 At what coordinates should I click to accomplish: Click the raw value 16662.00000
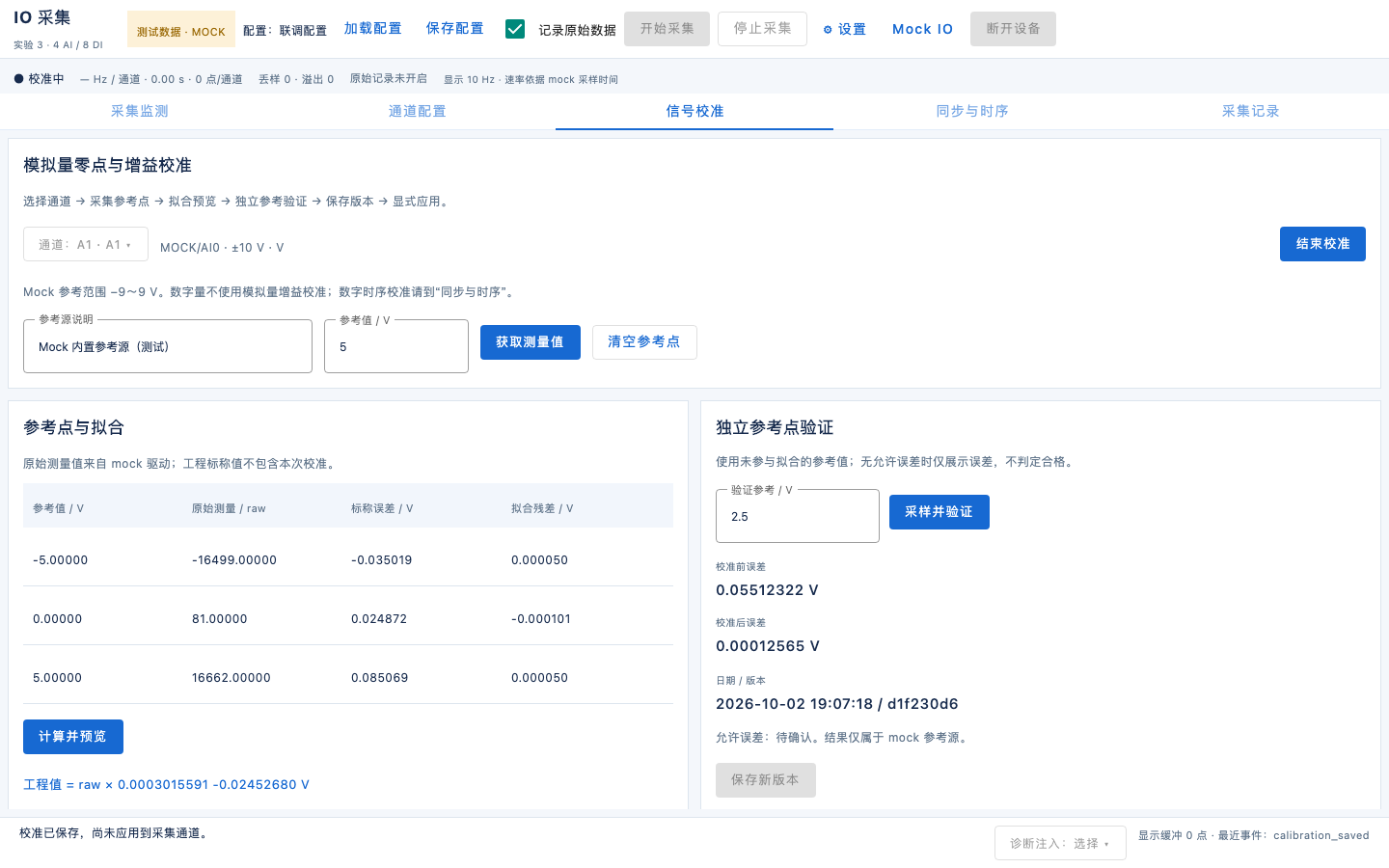click(x=231, y=678)
